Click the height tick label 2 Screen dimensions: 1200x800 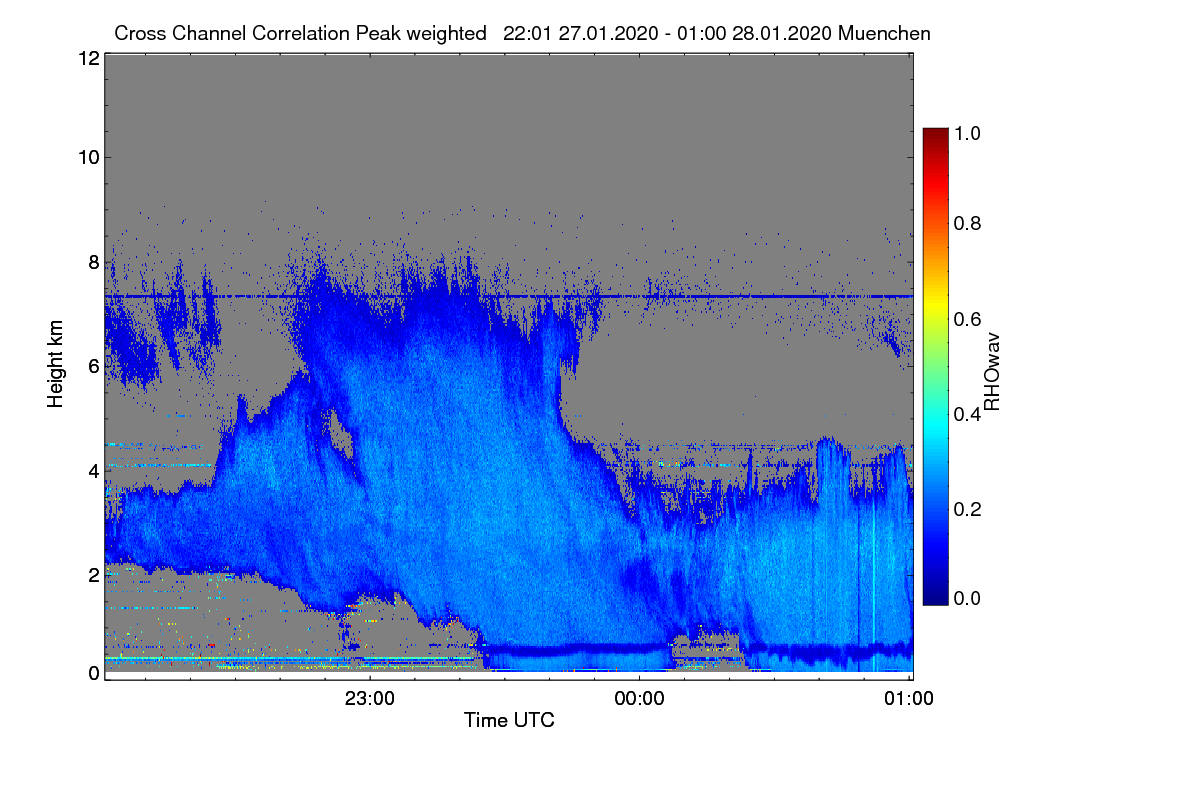[x=92, y=574]
